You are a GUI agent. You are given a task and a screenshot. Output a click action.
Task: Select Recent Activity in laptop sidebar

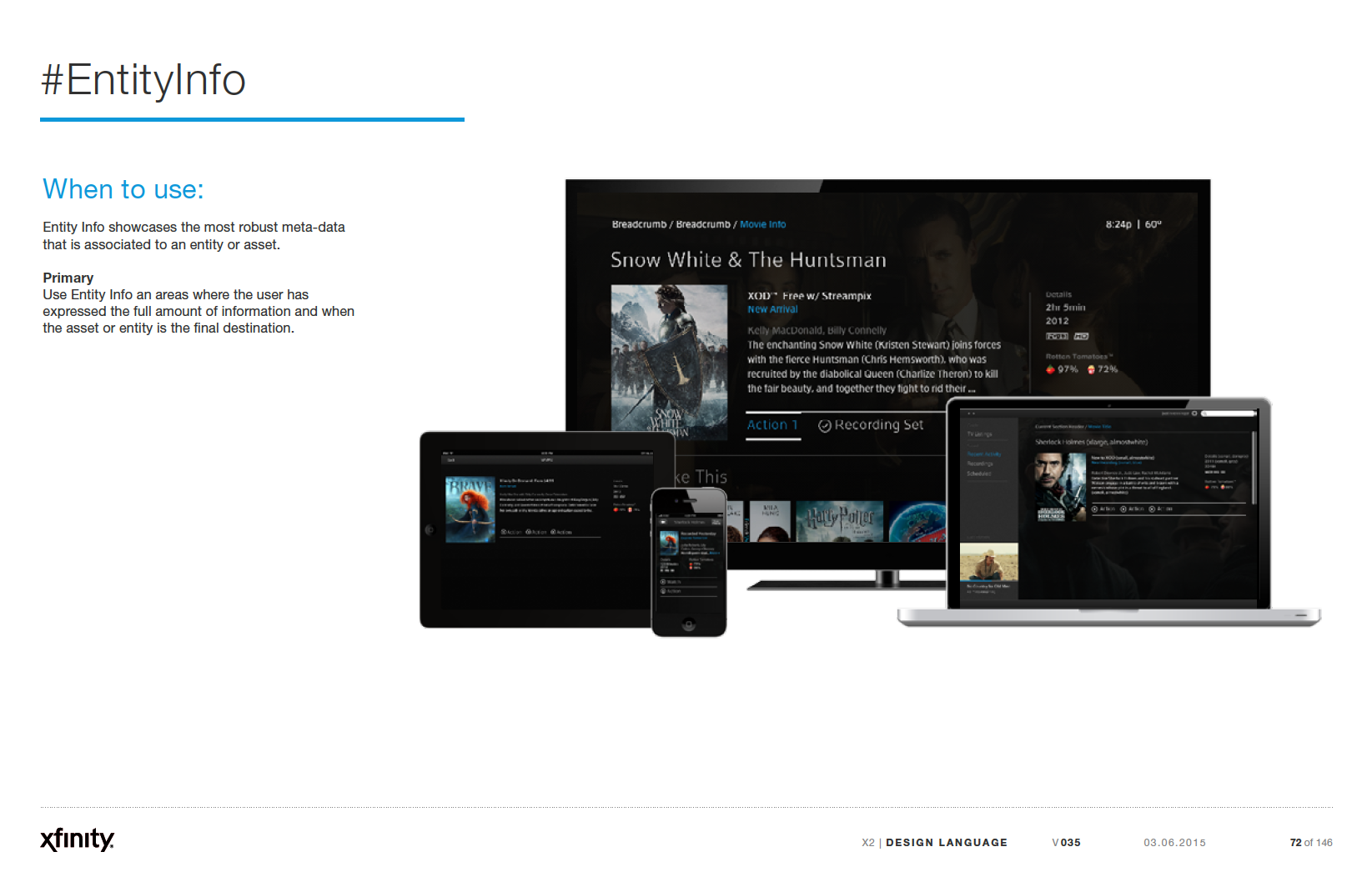[x=984, y=454]
